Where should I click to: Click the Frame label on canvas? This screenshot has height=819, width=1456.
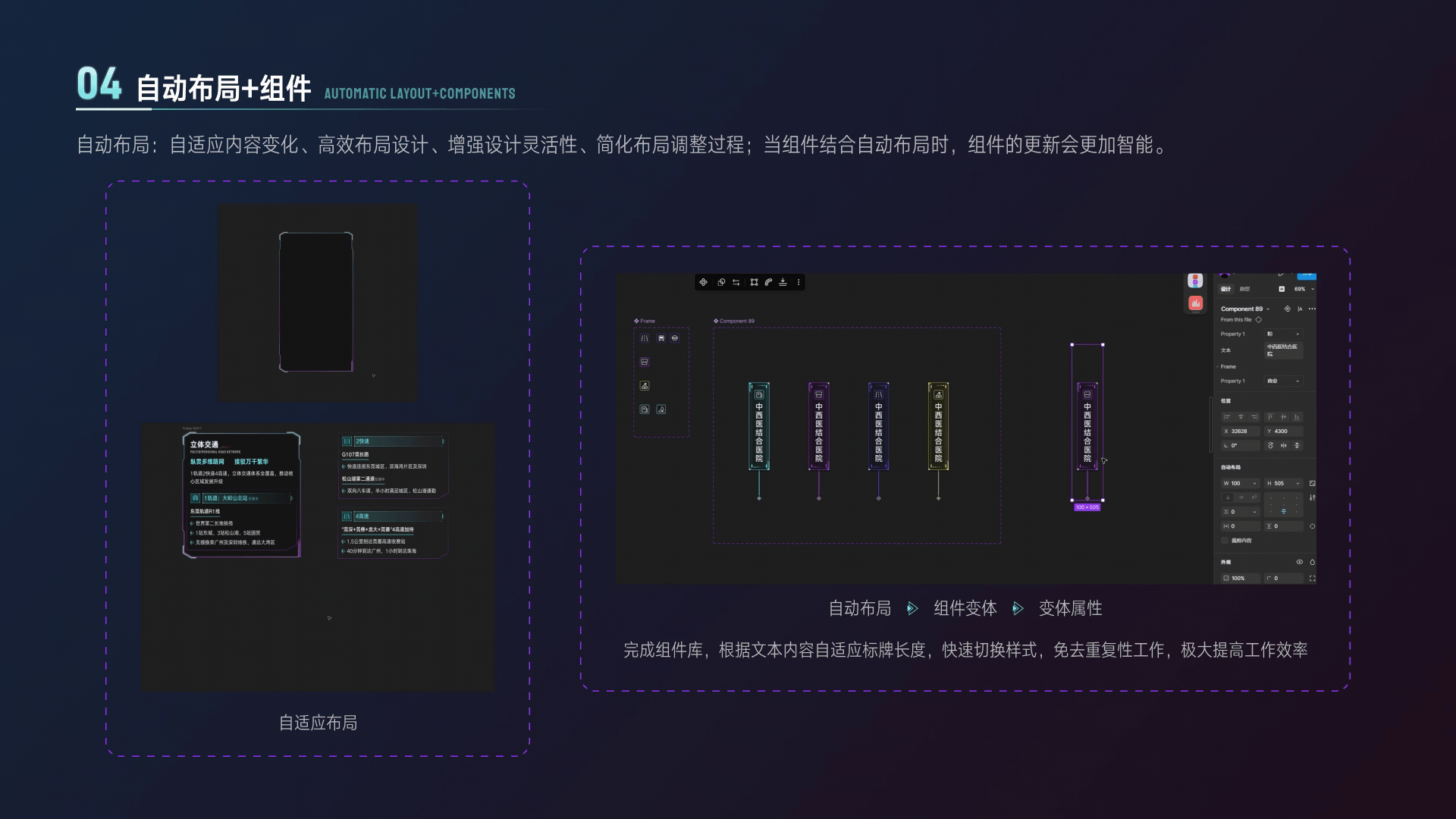[646, 321]
